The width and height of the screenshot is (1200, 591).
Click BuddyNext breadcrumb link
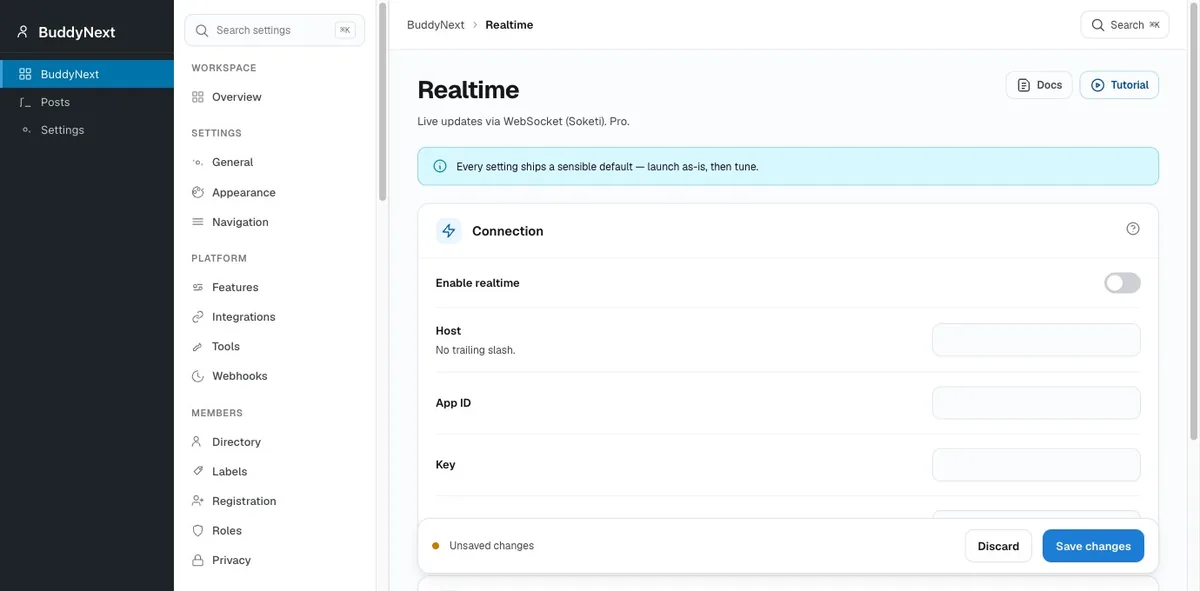(x=436, y=25)
